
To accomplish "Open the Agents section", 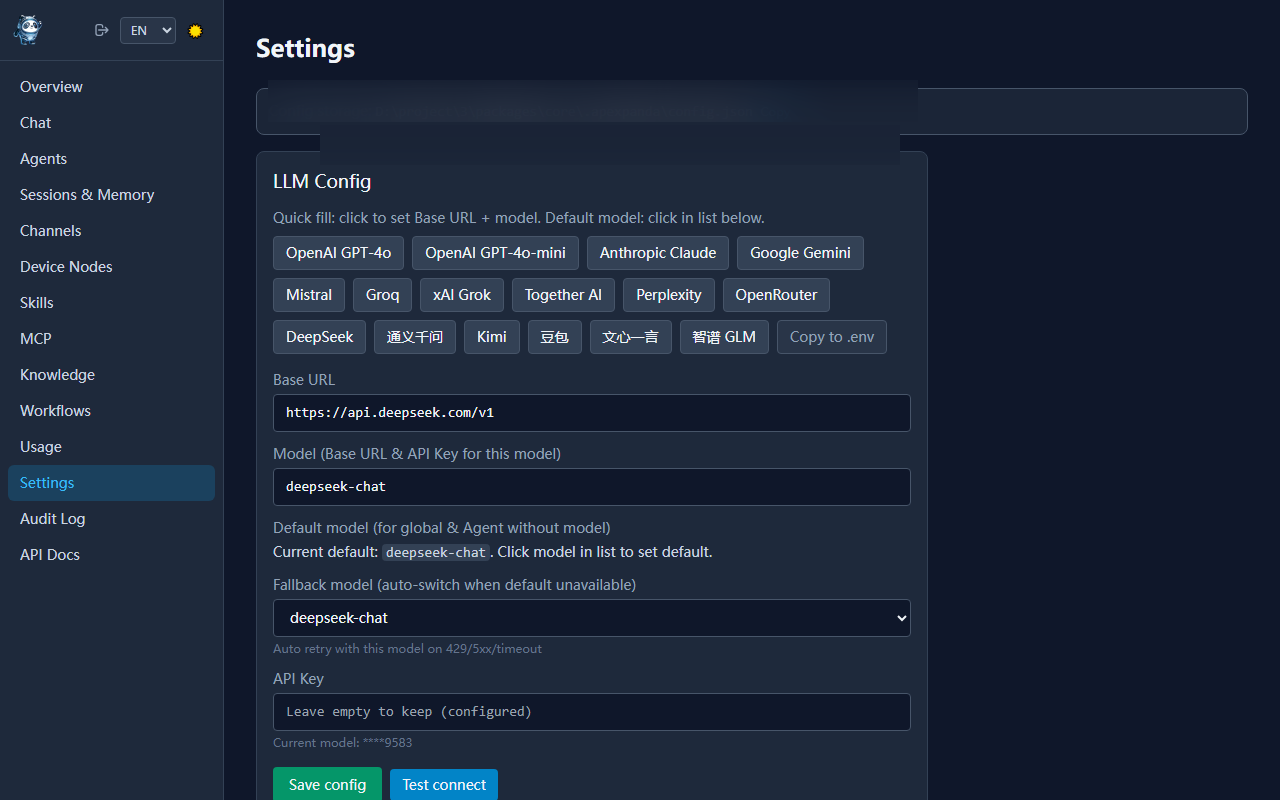I will 111,159.
